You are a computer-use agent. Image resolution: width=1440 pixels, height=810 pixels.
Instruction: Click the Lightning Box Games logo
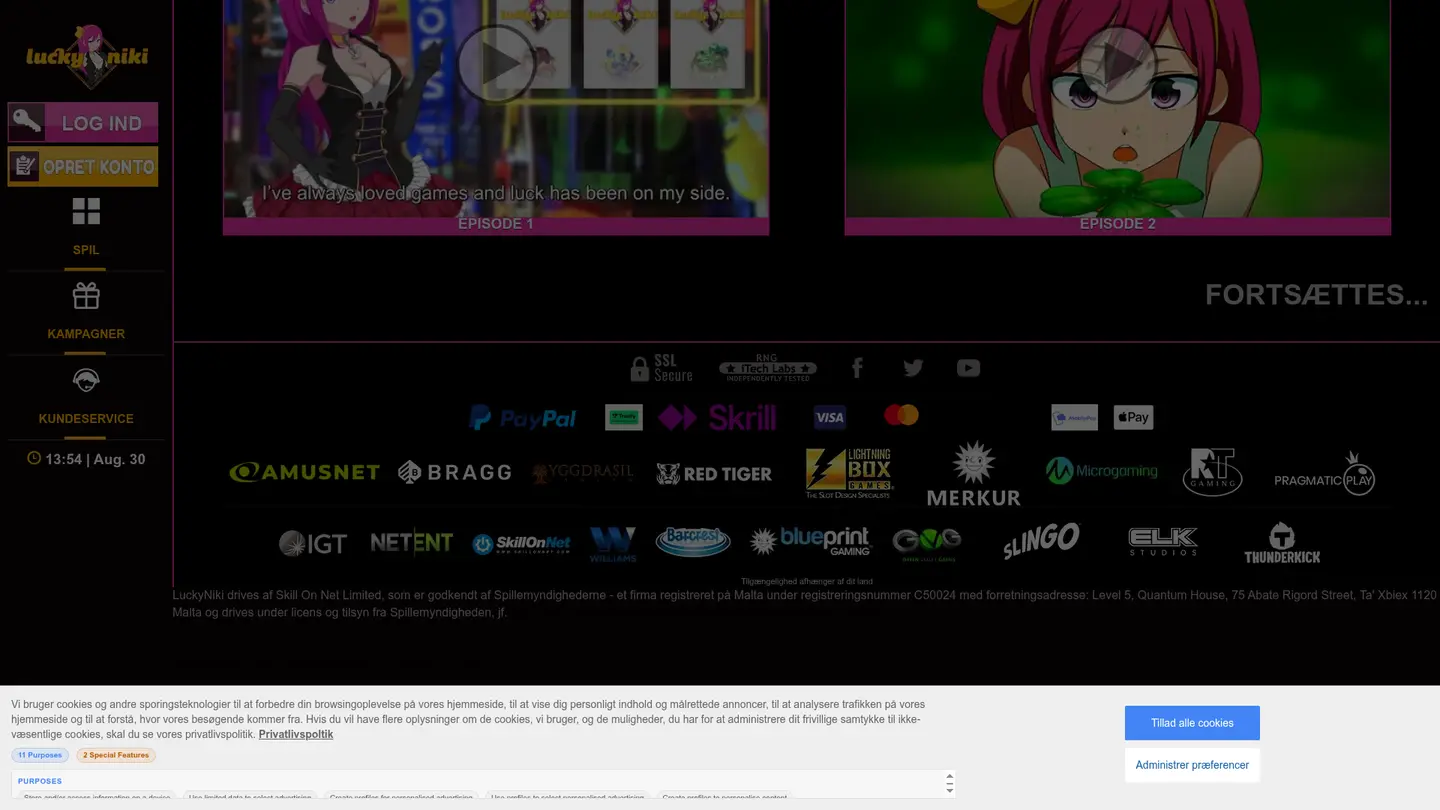click(x=849, y=473)
